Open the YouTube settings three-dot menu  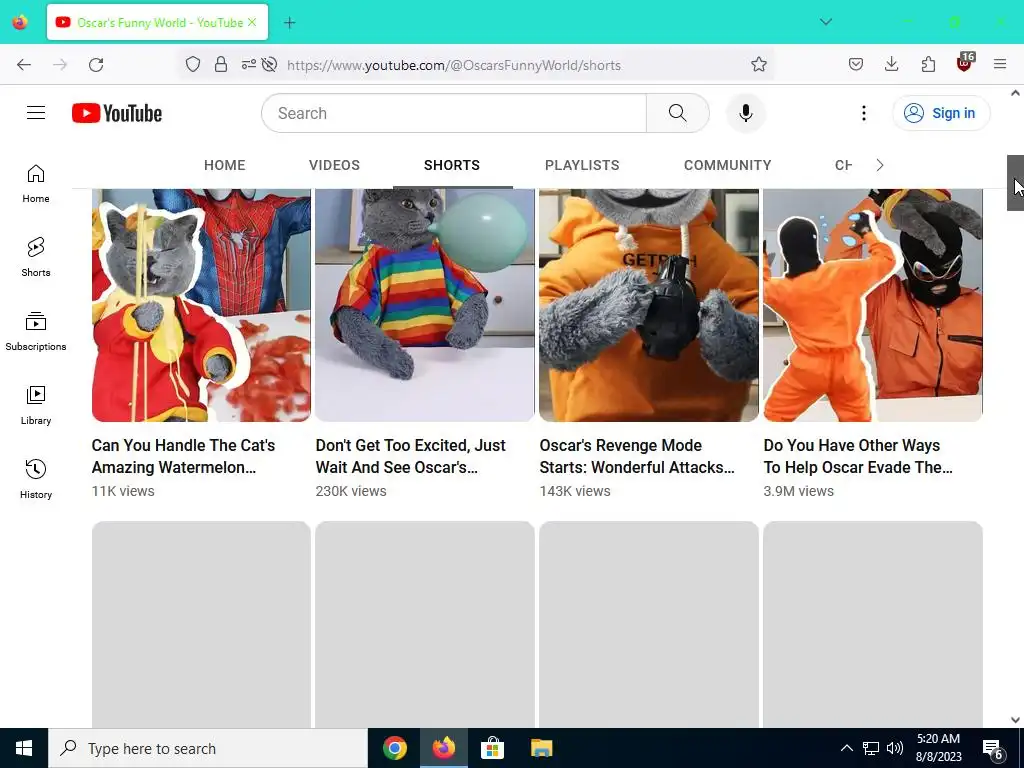coord(863,113)
